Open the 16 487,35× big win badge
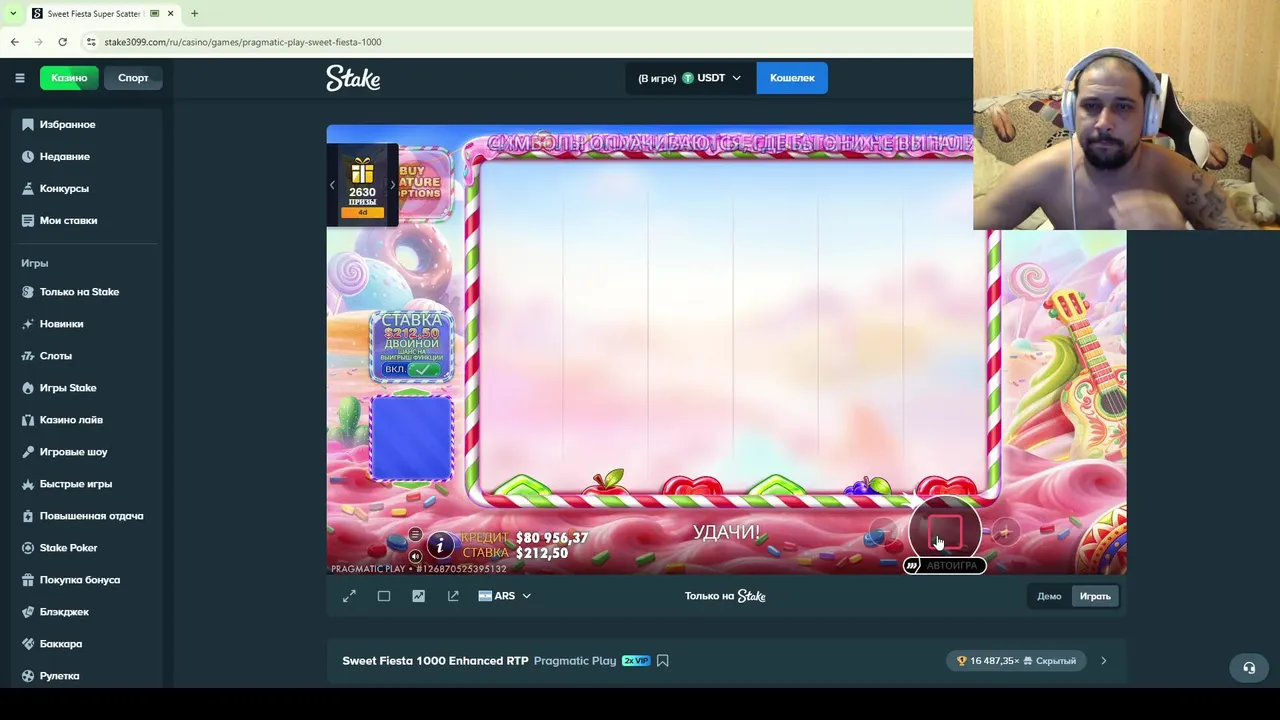Image resolution: width=1280 pixels, height=720 pixels. point(1016,661)
